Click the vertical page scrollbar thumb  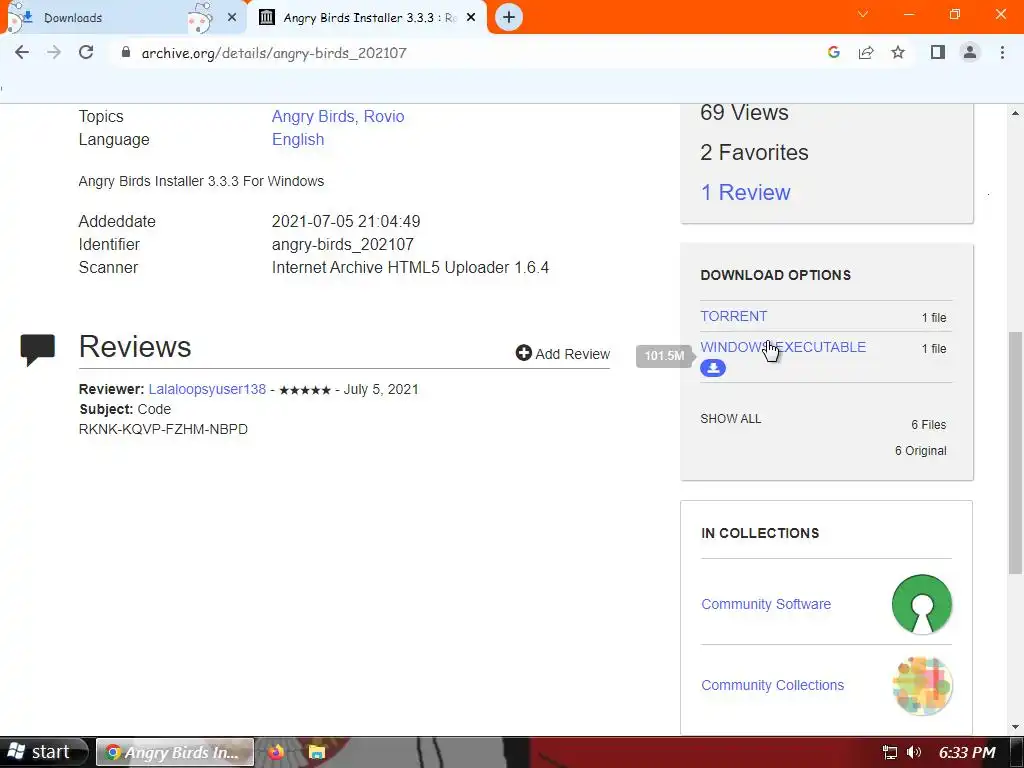1015,453
